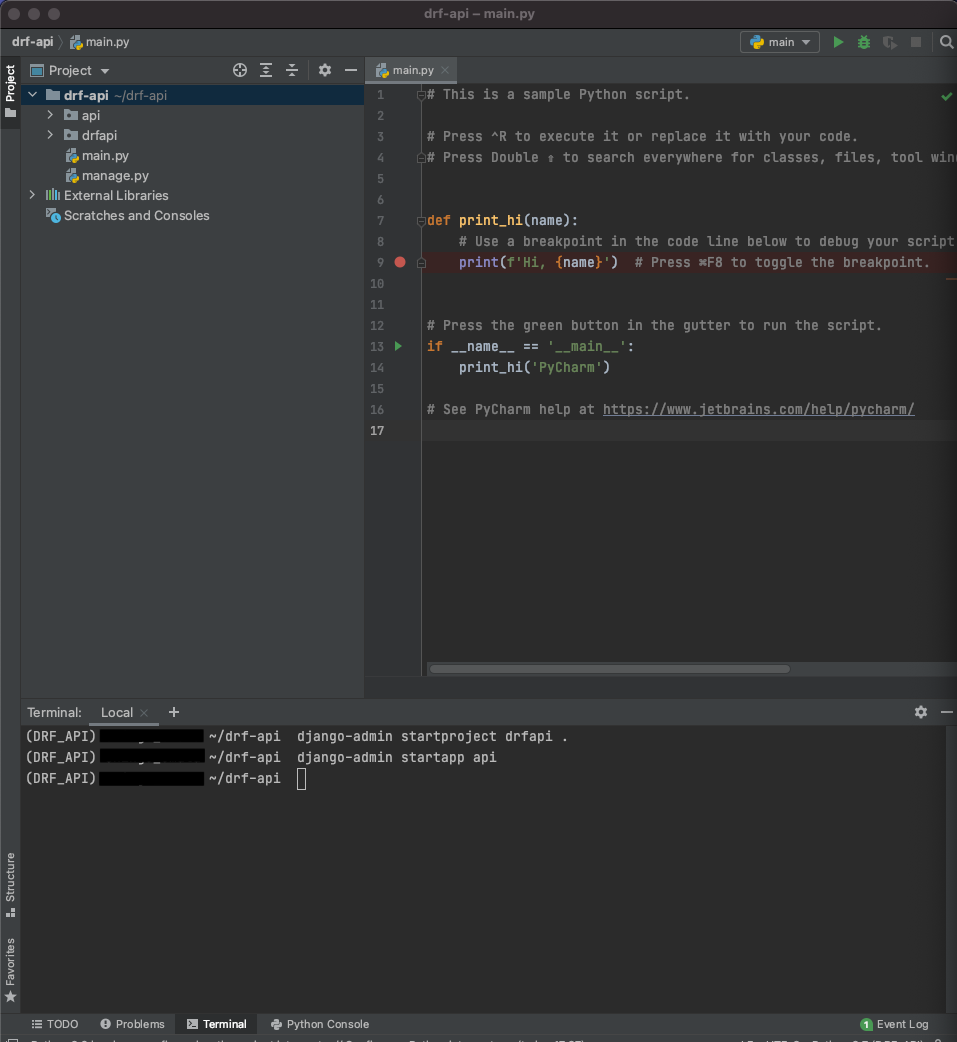Click the green Run button in toolbar

tap(838, 42)
